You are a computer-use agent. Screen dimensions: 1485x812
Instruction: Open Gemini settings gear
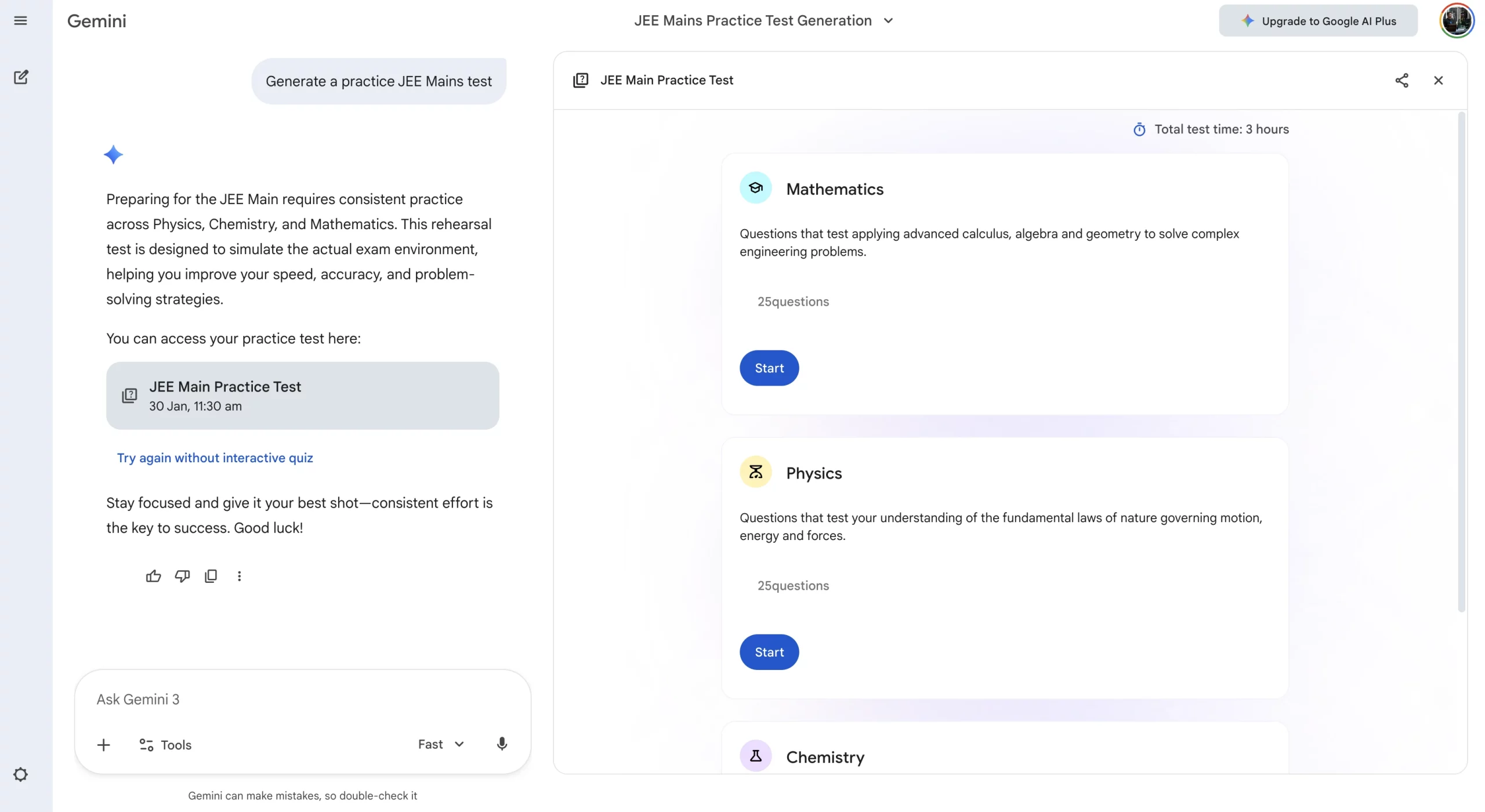coord(20,774)
